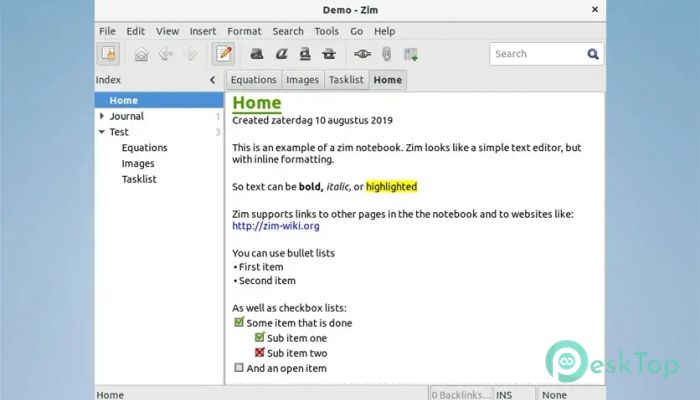Go forward to next page arrow

tap(191, 54)
